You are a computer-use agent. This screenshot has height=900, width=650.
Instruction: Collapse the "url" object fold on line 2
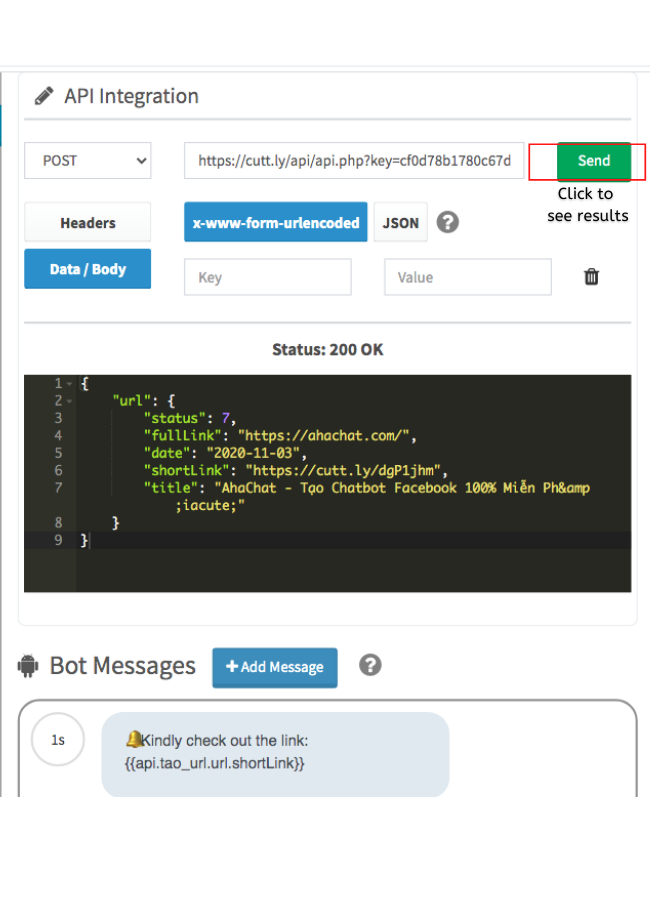[x=69, y=401]
